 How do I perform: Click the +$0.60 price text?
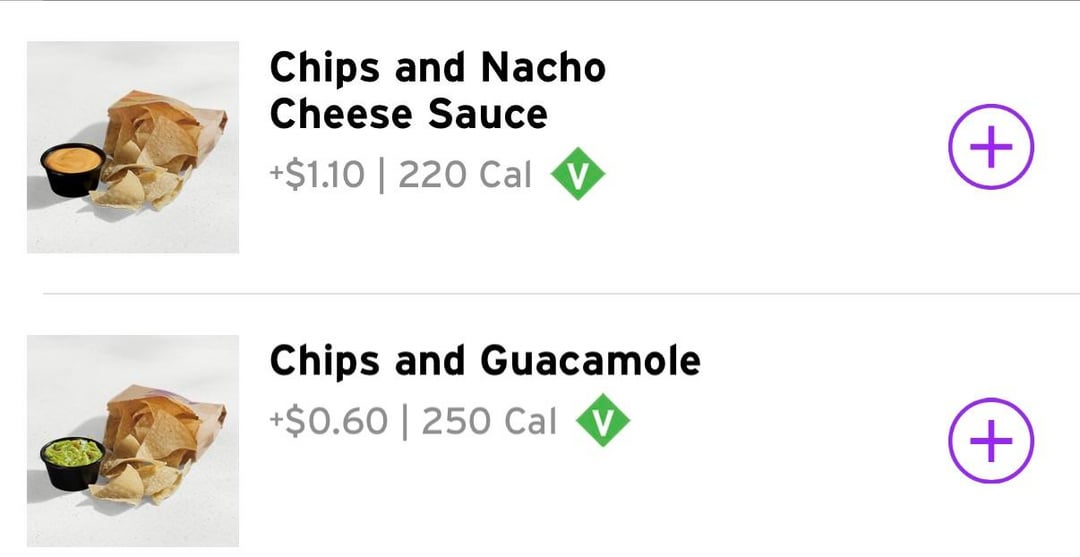(x=328, y=422)
